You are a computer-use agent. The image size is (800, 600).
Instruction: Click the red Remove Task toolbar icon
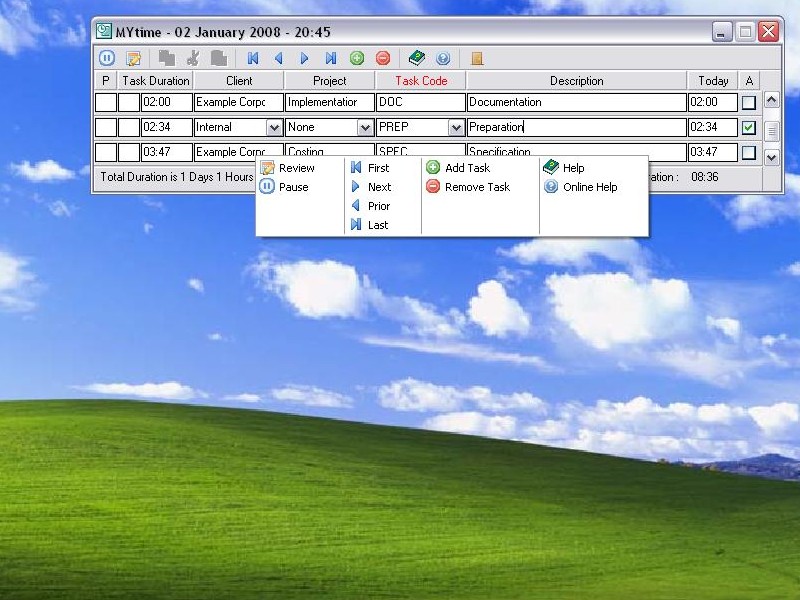point(383,58)
